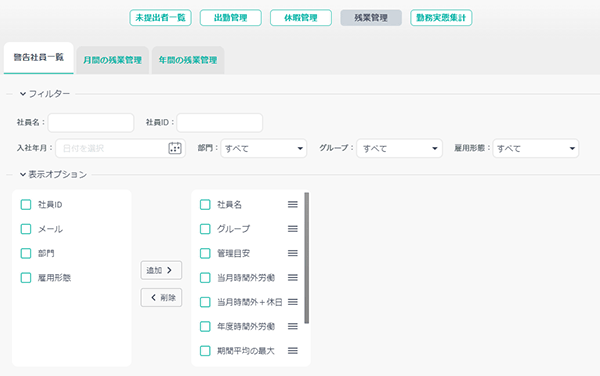
Task: Open the グループ dropdown
Action: [x=399, y=148]
